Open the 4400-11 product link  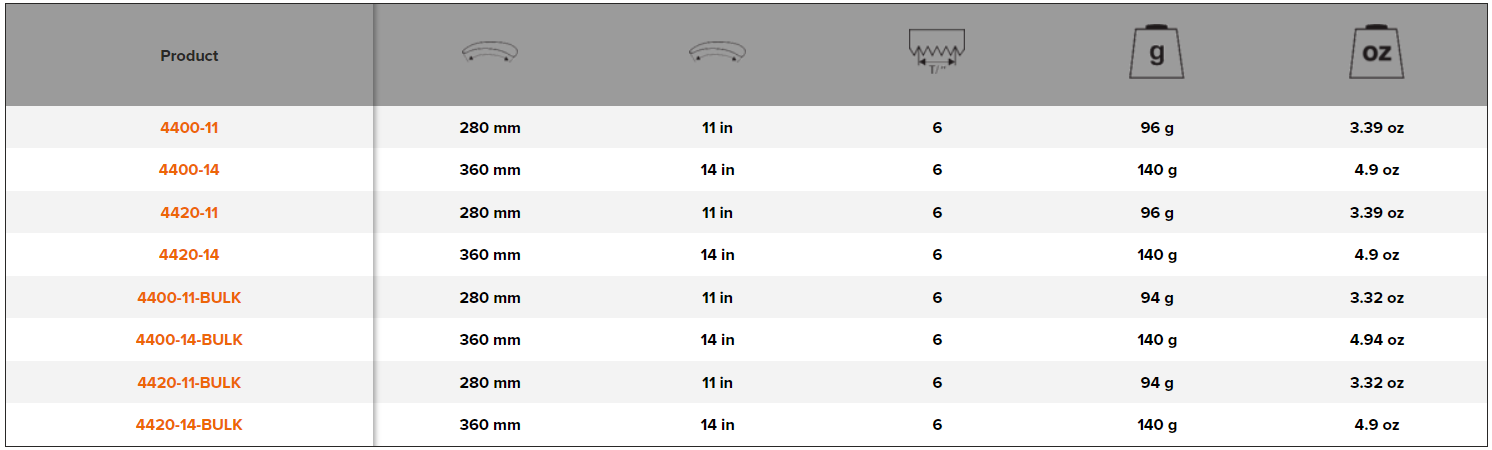point(189,128)
